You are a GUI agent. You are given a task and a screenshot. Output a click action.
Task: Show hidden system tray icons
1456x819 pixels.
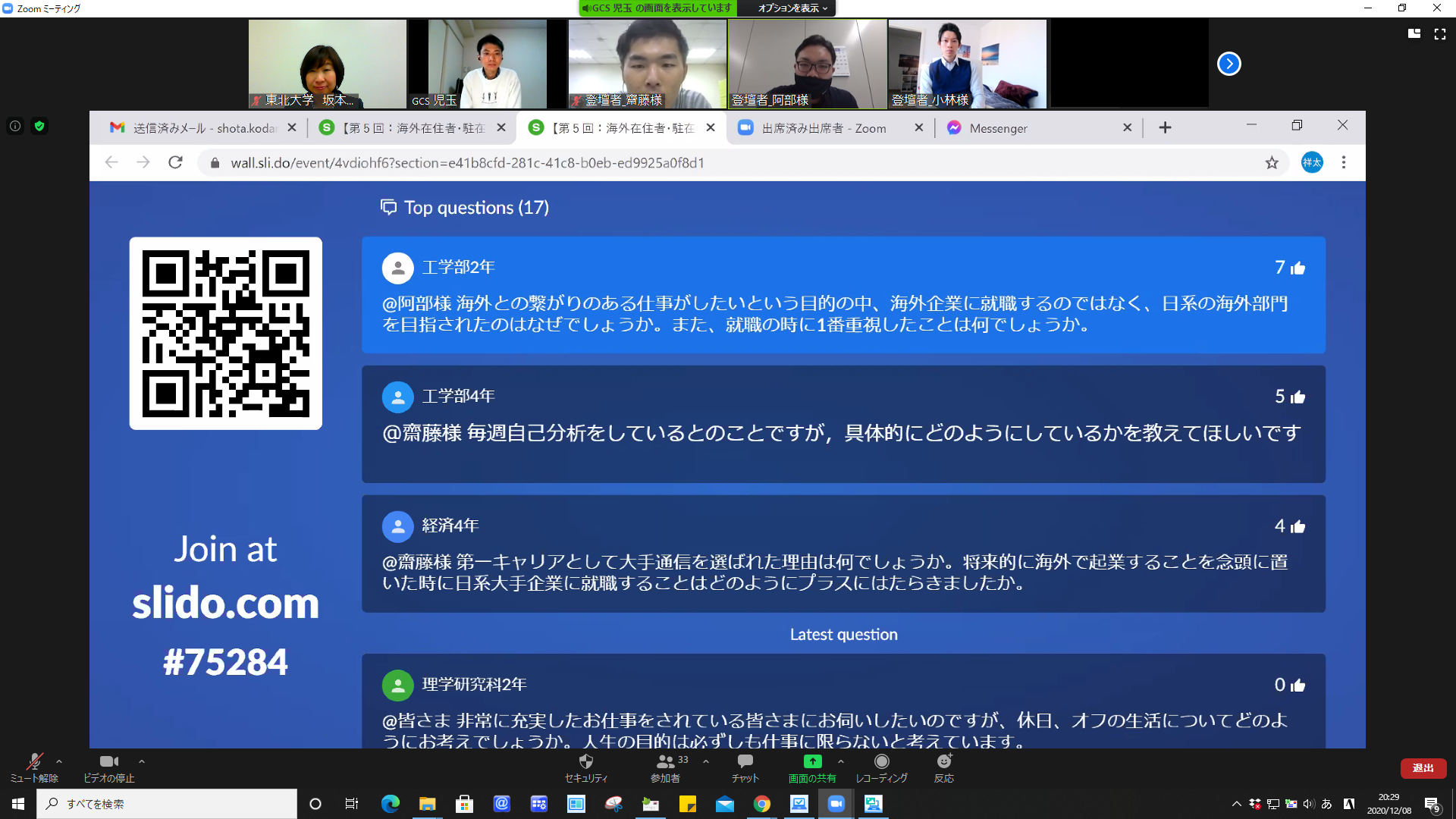coord(1237,804)
